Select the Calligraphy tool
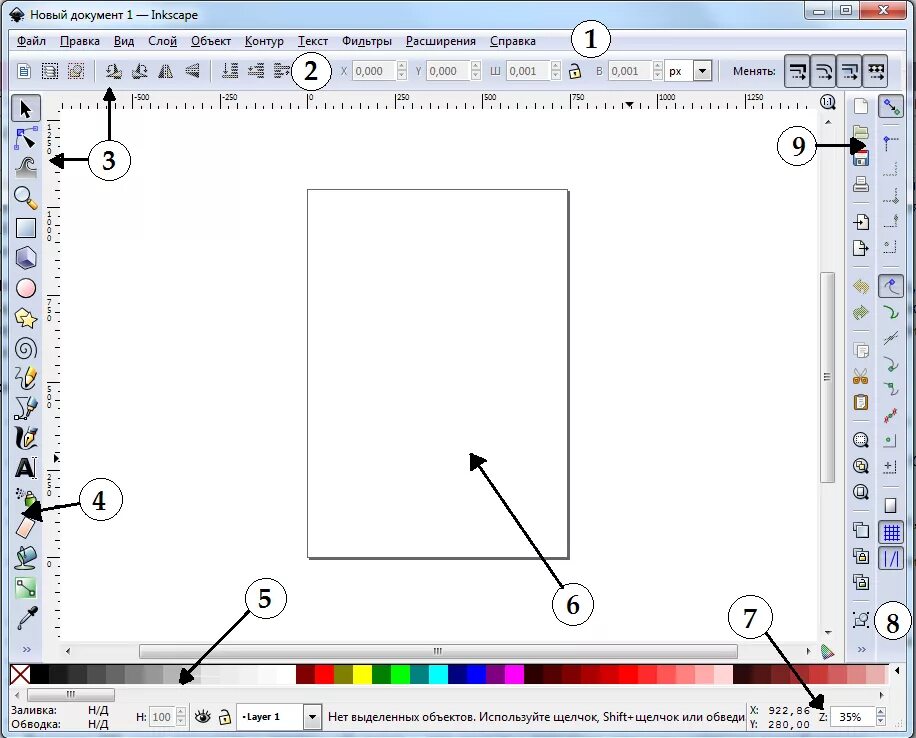The image size is (916, 738). coord(26,438)
